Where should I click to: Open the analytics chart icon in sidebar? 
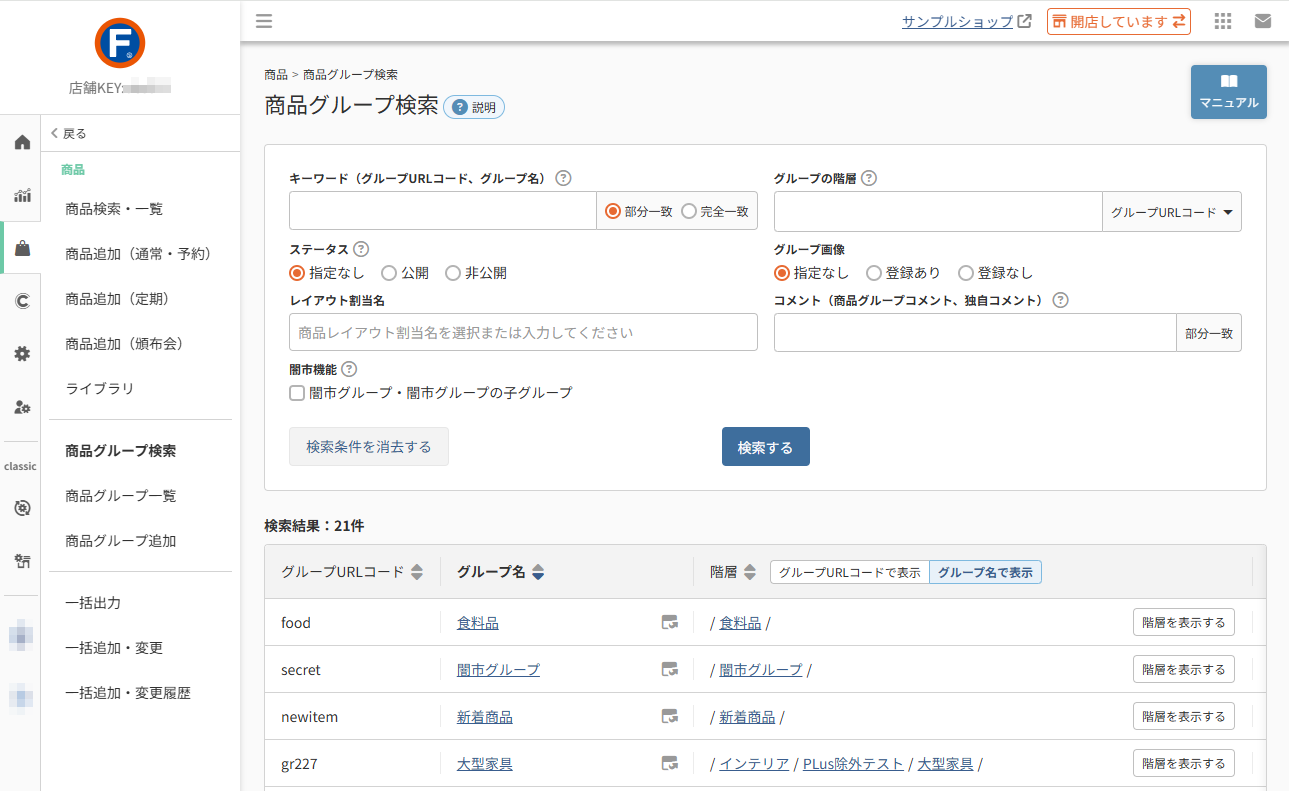tap(22, 195)
